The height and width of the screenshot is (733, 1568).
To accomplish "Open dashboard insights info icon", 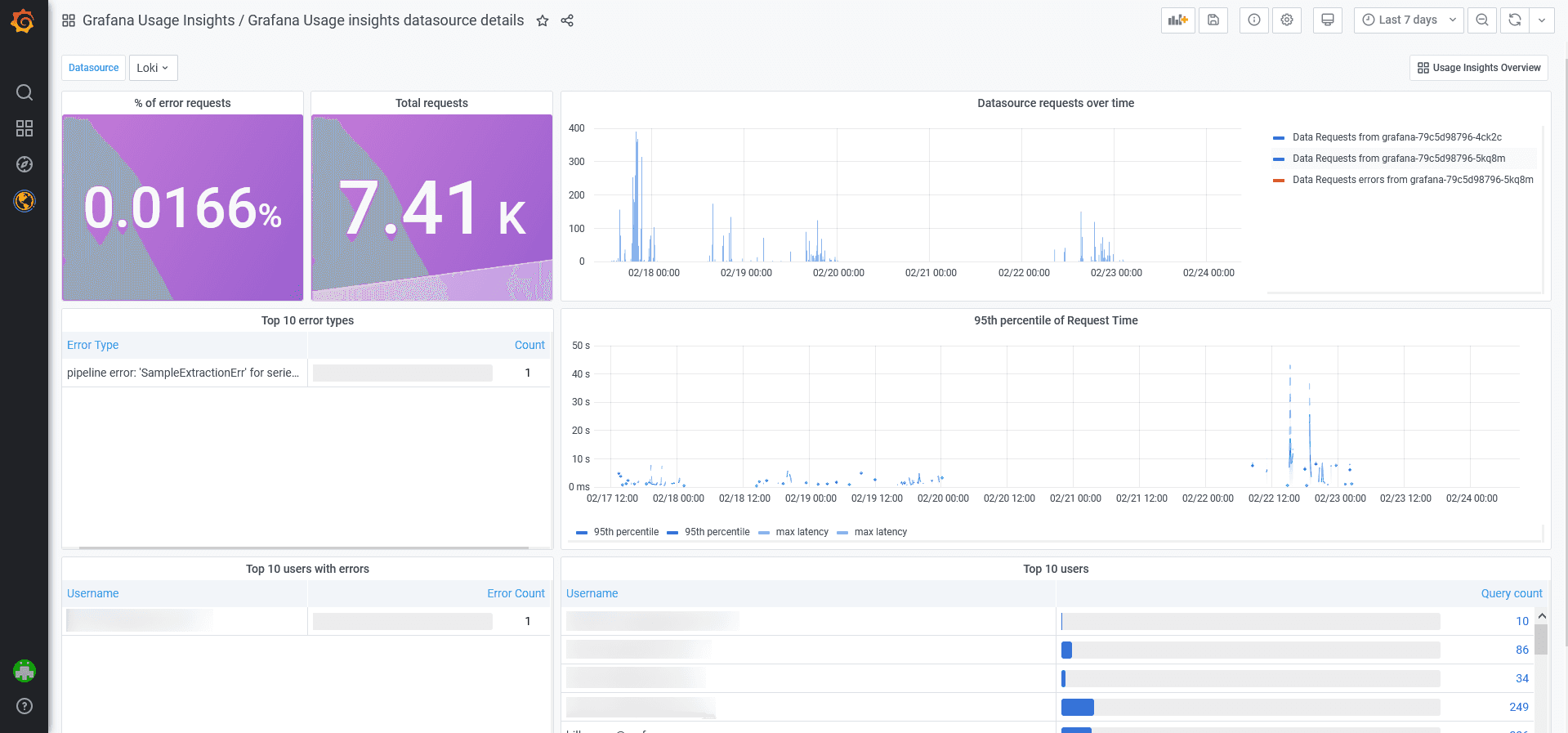I will tap(1254, 20).
